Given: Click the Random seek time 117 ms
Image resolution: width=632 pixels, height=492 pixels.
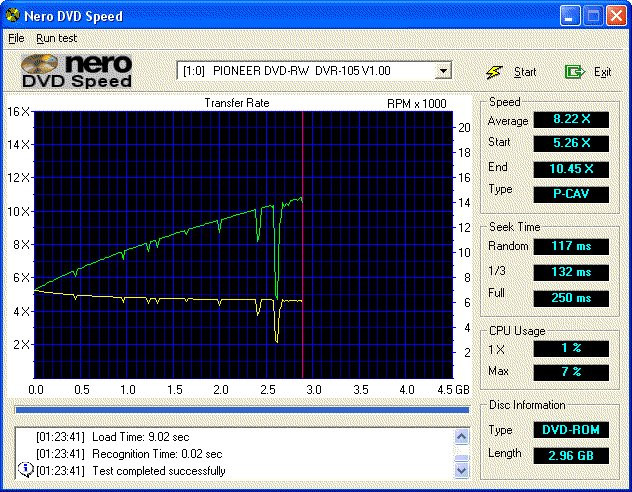Looking at the screenshot, I should 571,246.
